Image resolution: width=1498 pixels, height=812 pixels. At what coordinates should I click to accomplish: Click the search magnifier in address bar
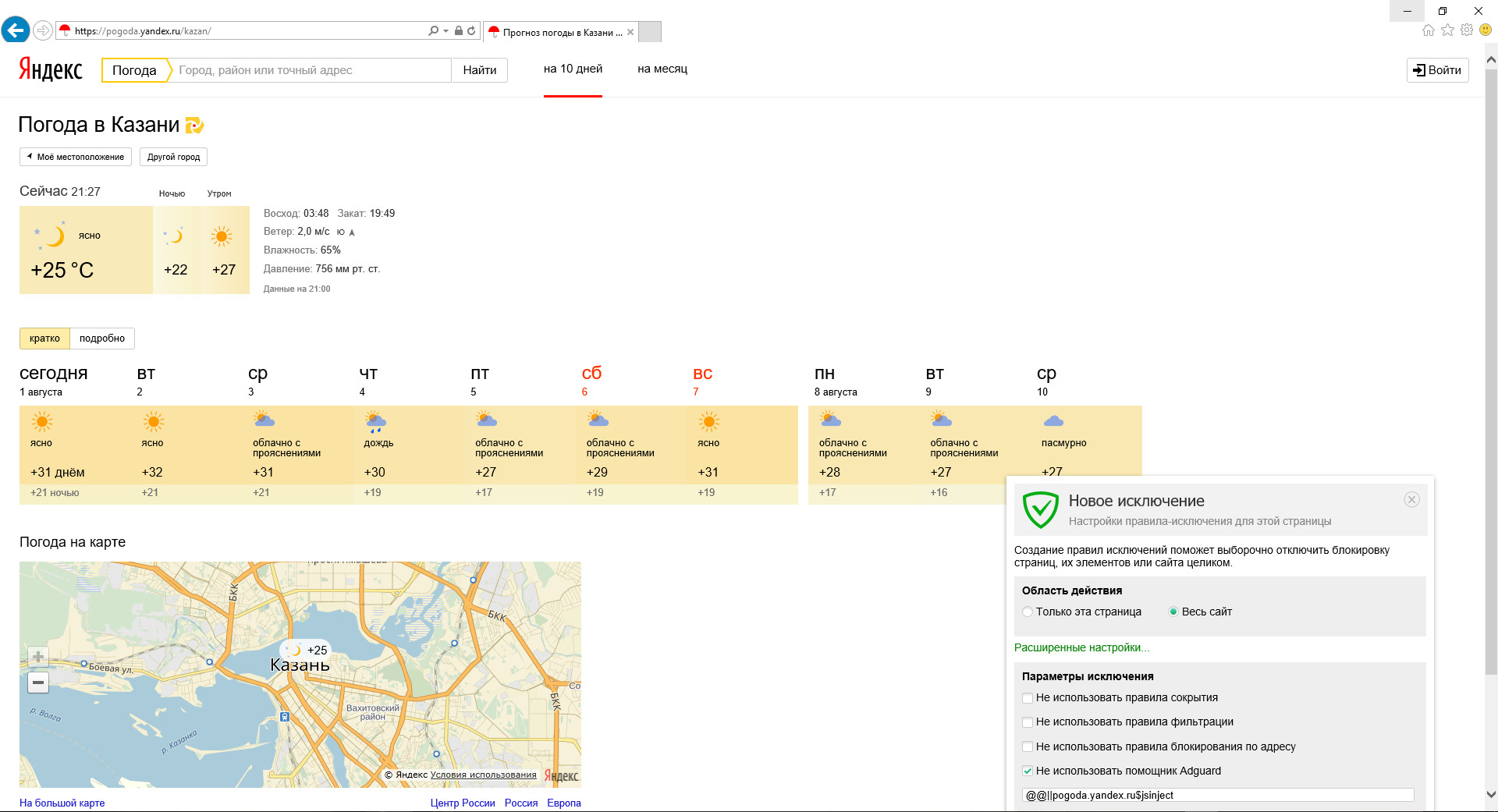click(433, 31)
